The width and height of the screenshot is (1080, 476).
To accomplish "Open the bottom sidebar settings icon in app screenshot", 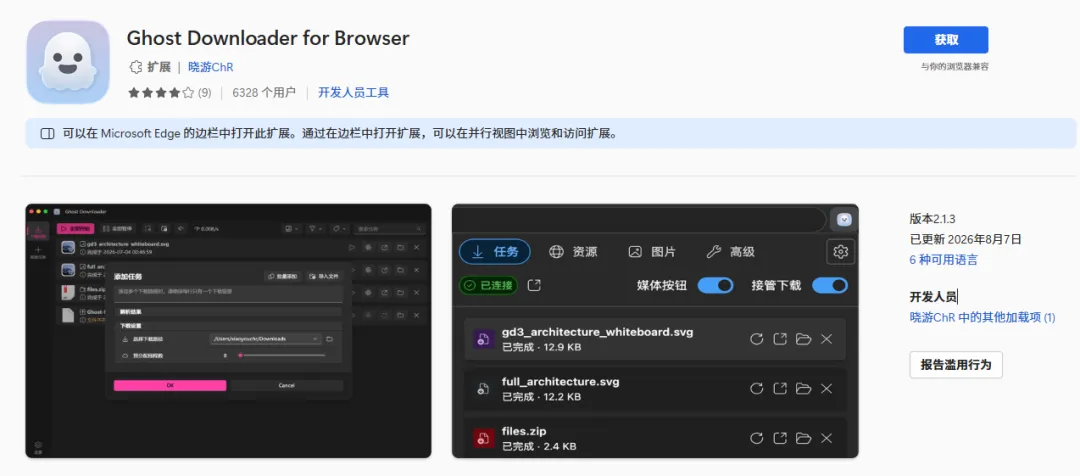I will point(38,446).
